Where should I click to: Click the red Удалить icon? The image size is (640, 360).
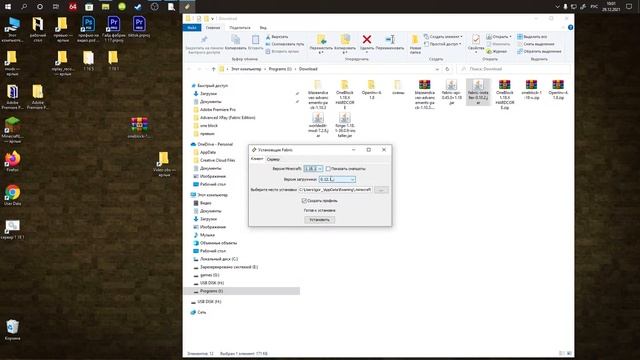point(367,40)
